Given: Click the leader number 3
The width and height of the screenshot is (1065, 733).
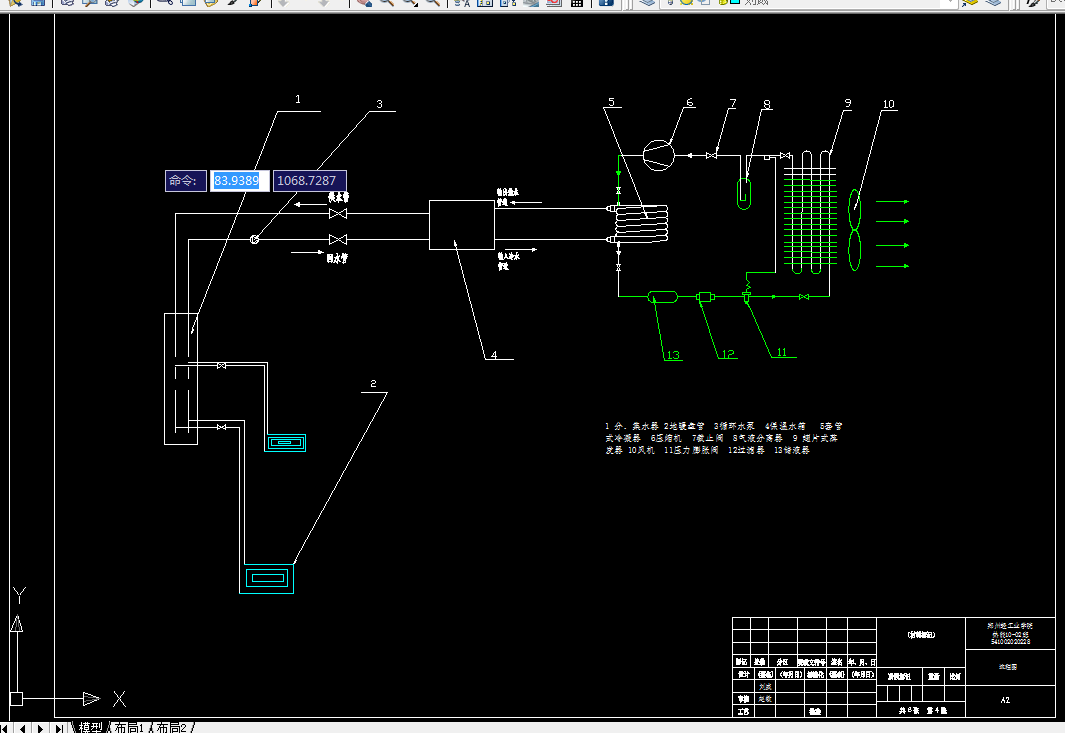Looking at the screenshot, I should (379, 104).
